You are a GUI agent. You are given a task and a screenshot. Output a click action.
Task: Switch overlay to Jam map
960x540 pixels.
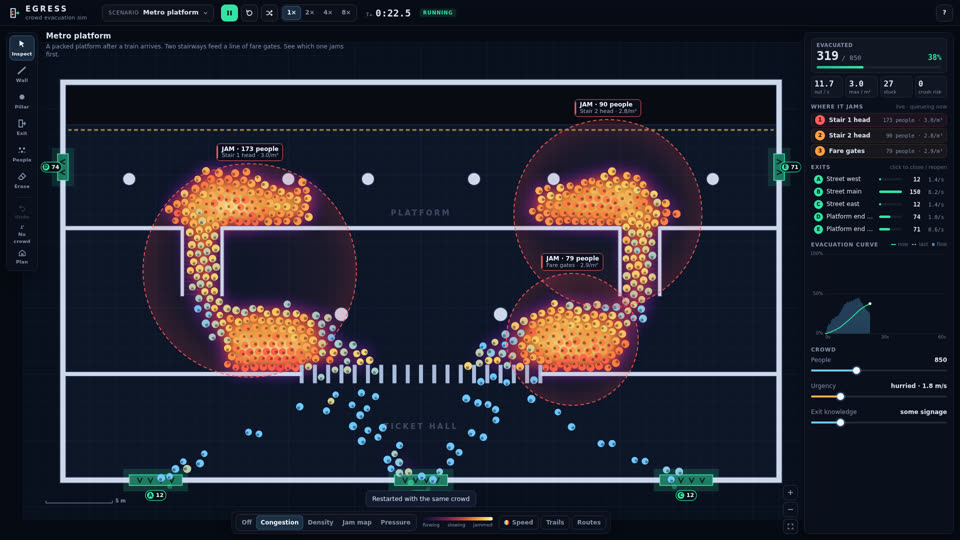click(356, 522)
